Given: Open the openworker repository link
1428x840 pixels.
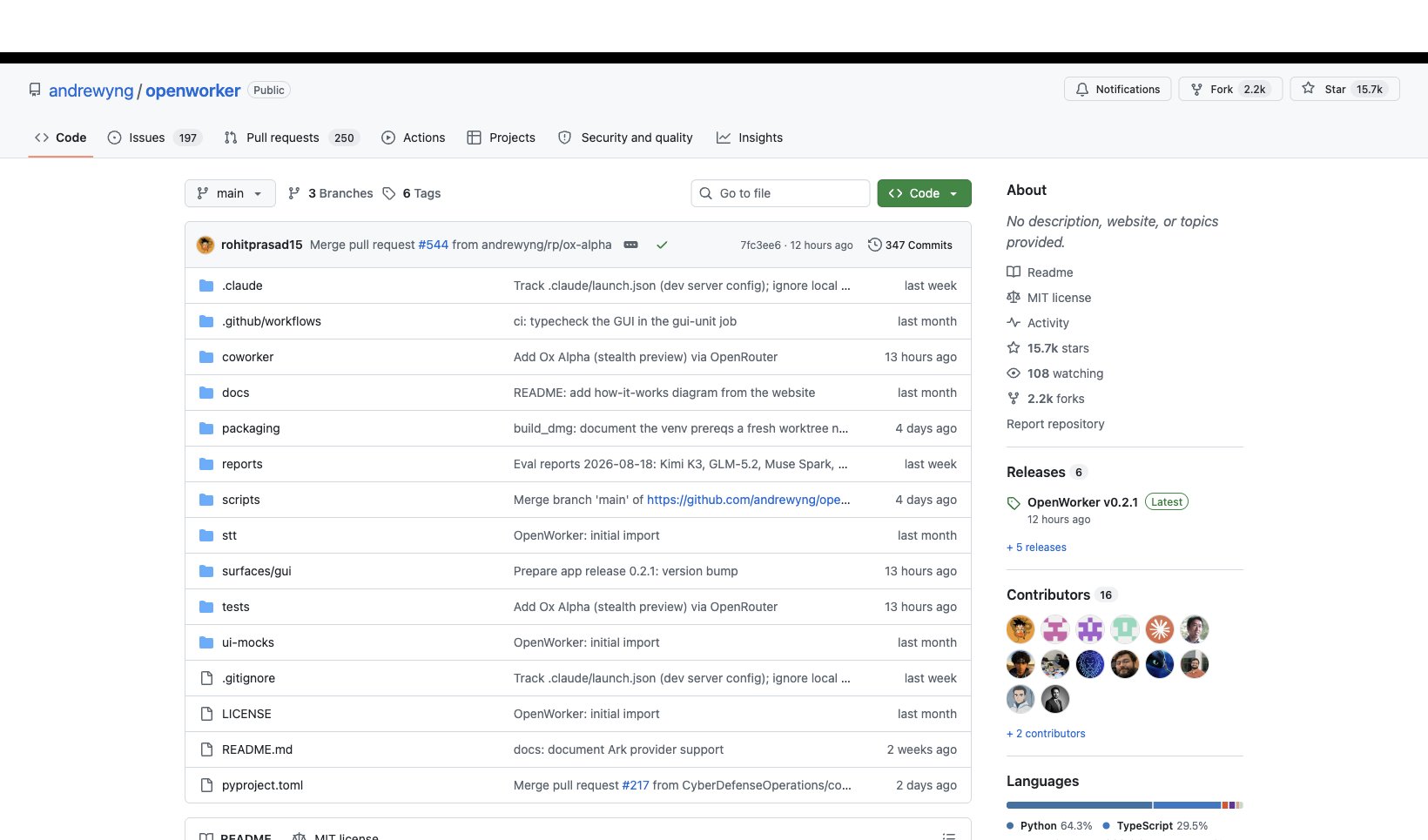Looking at the screenshot, I should (192, 91).
